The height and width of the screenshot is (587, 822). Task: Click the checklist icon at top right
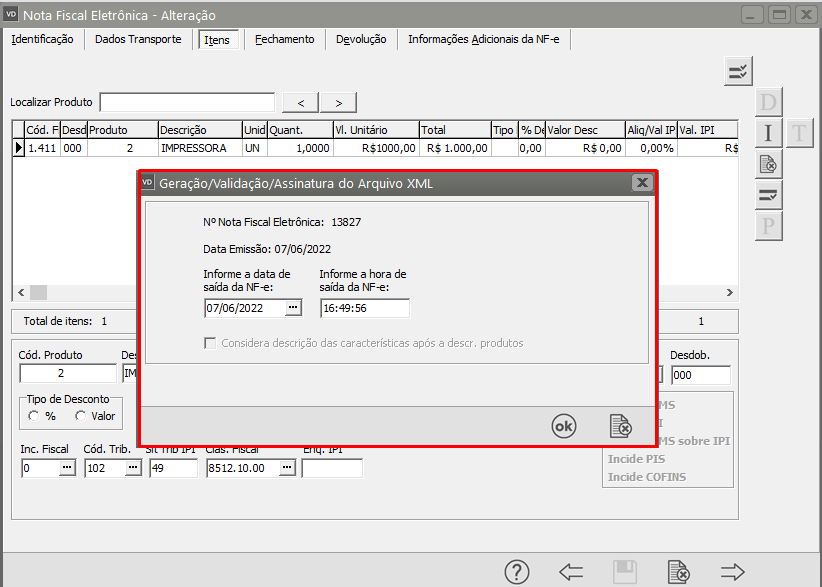point(738,71)
